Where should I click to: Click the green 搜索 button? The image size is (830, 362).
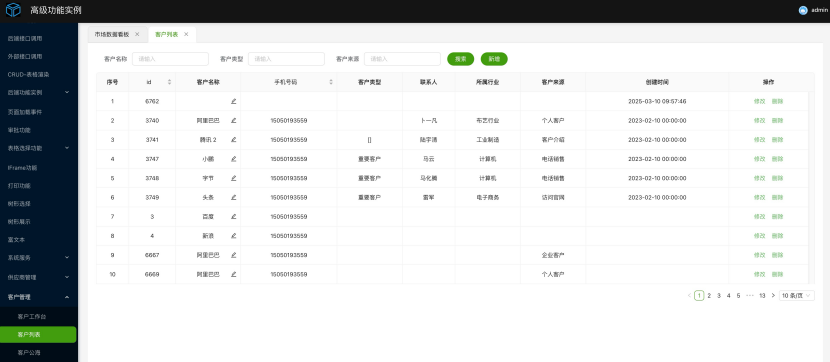point(461,59)
